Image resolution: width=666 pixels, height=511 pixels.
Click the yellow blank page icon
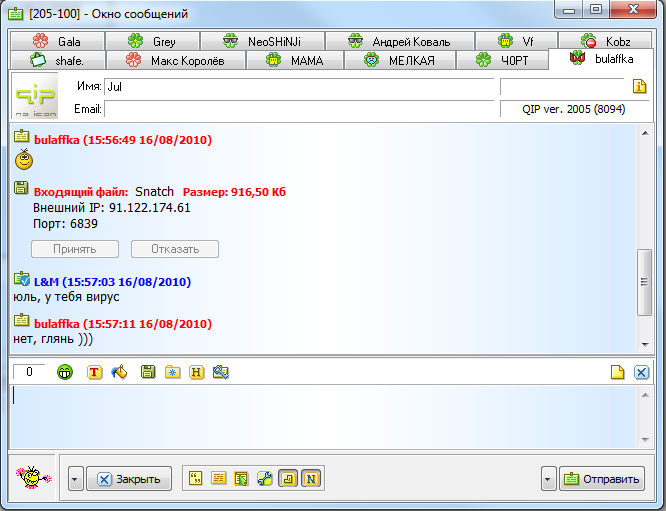pyautogui.click(x=617, y=372)
